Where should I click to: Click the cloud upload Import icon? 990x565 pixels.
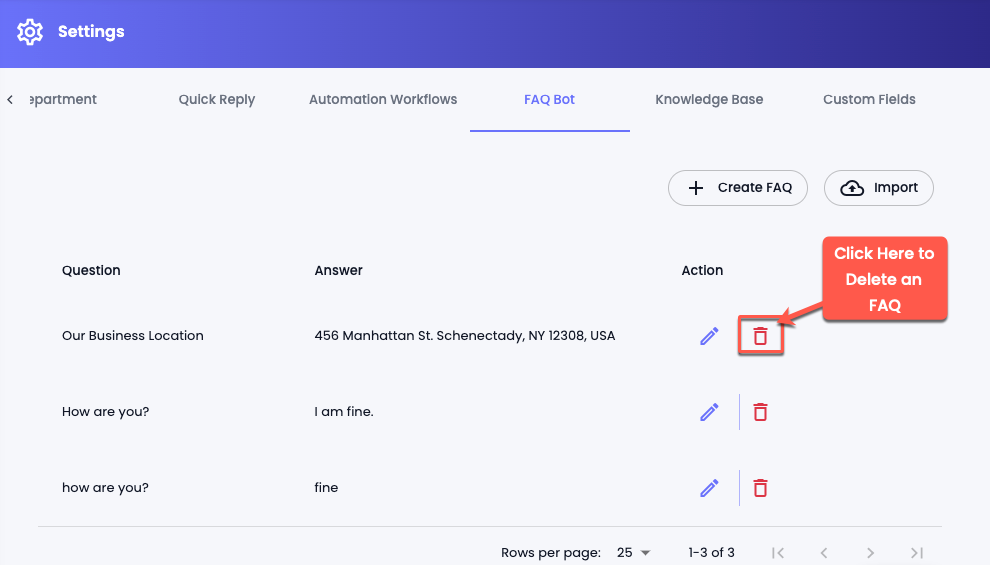point(852,188)
